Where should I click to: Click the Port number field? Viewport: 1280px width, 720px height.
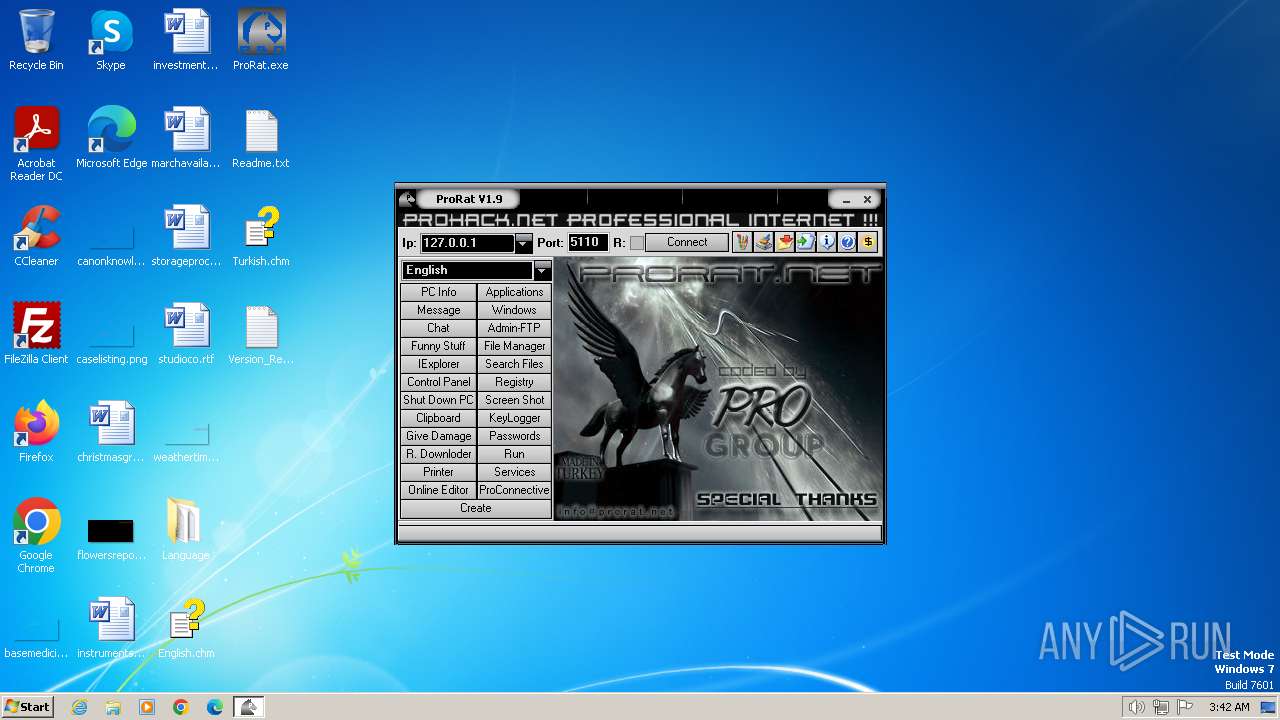[587, 242]
